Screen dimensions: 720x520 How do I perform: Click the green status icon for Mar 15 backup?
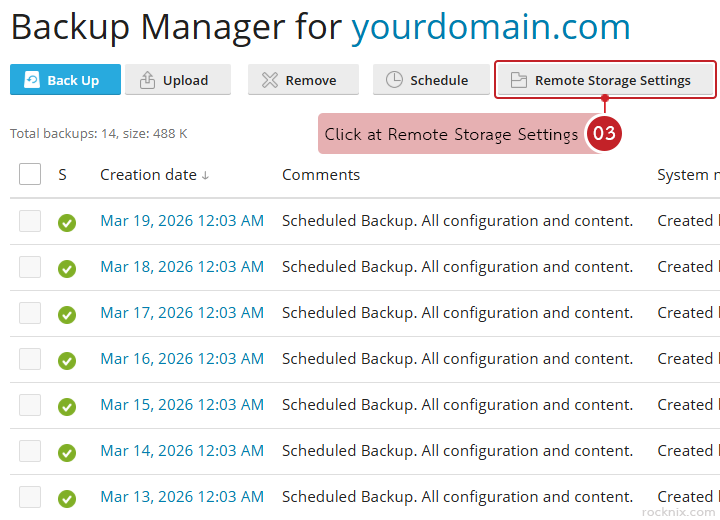(67, 406)
